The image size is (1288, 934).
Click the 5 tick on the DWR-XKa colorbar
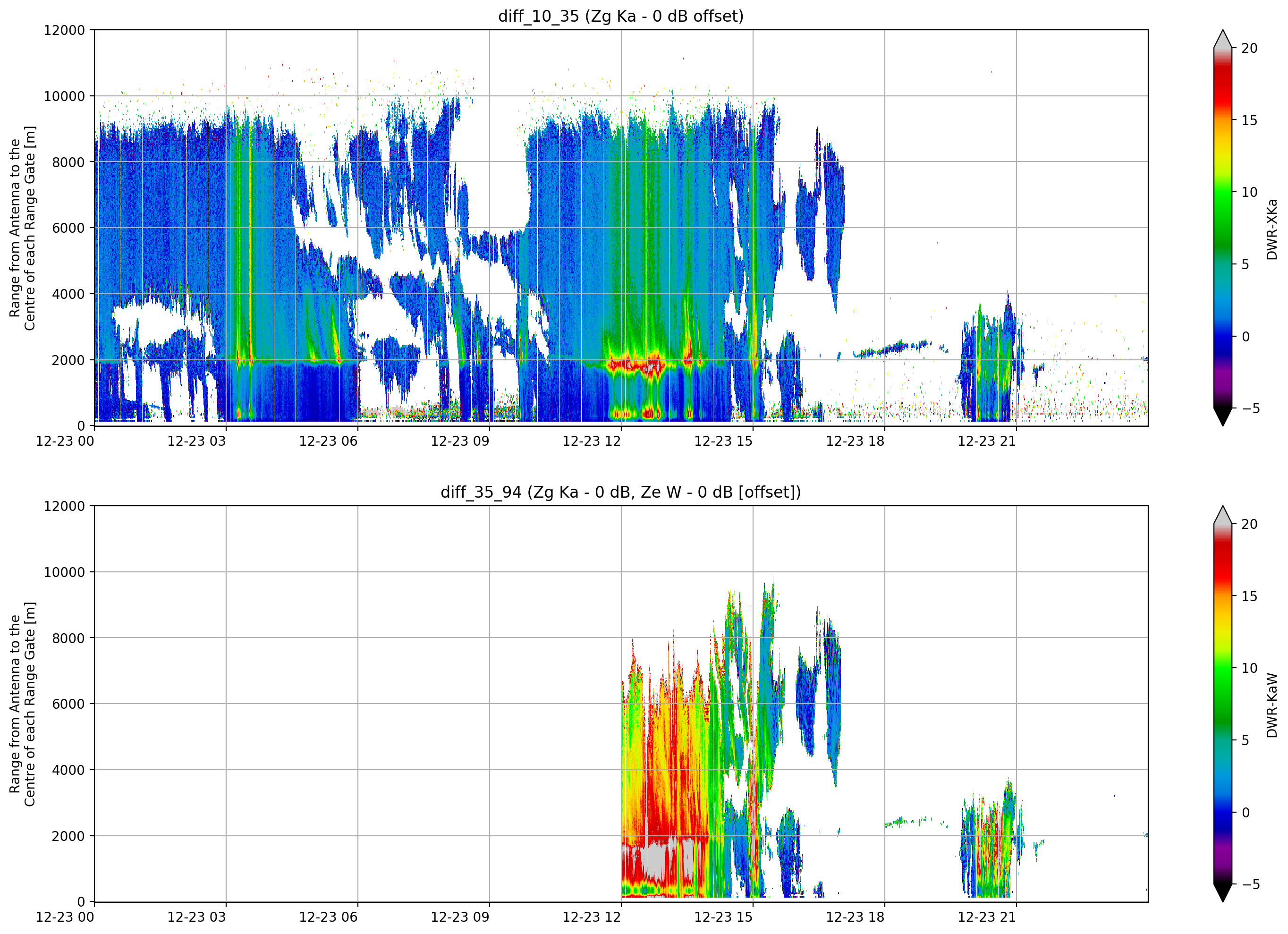[x=1246, y=264]
